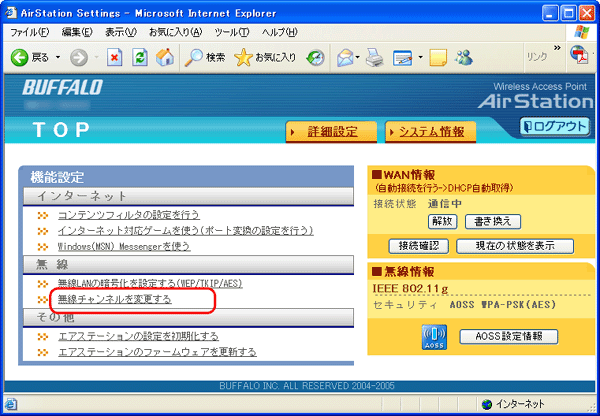Viewport: 600px width, 416px height.
Task: Click the Adobe PDF toolbar icon
Action: (x=579, y=55)
